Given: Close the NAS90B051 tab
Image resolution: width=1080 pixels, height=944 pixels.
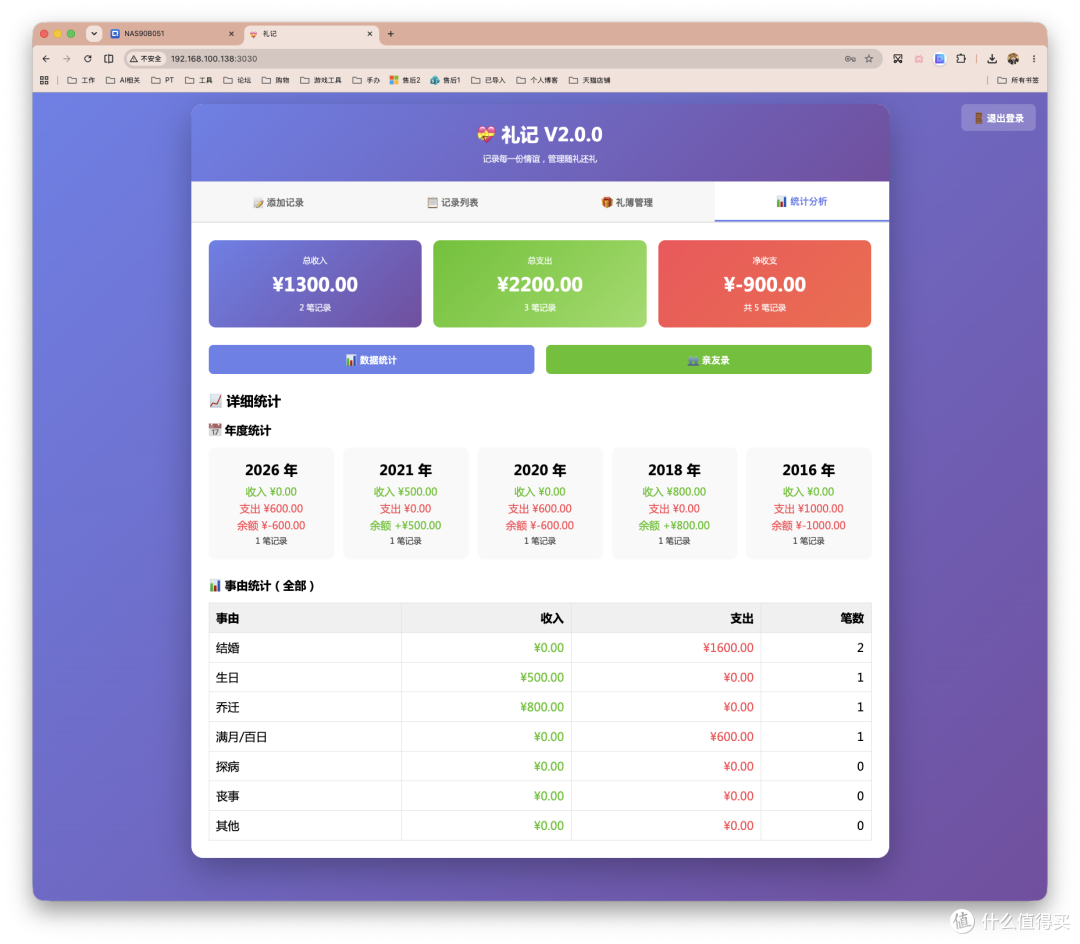Looking at the screenshot, I should (x=231, y=34).
